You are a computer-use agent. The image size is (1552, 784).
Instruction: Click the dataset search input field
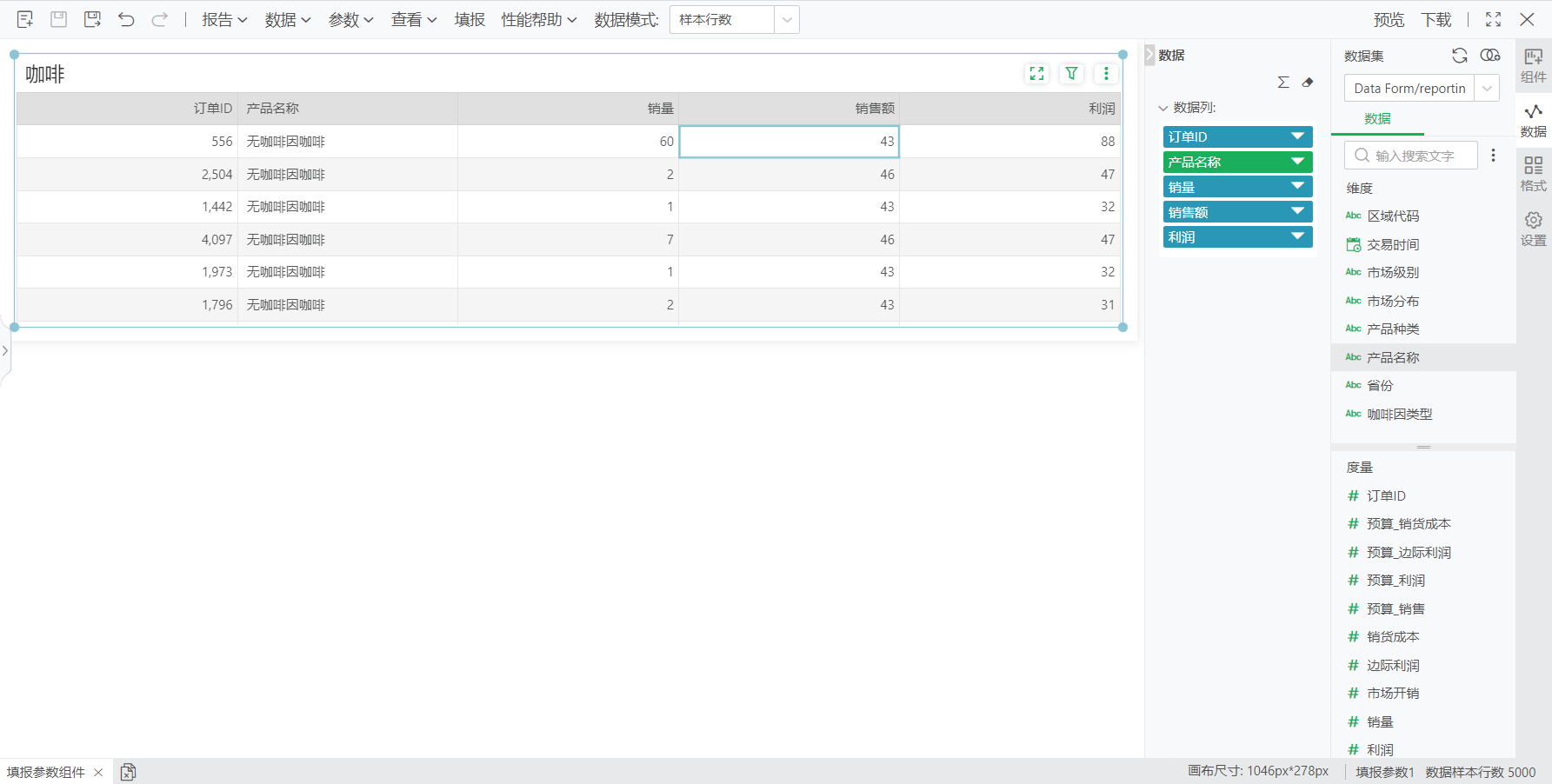point(1411,155)
